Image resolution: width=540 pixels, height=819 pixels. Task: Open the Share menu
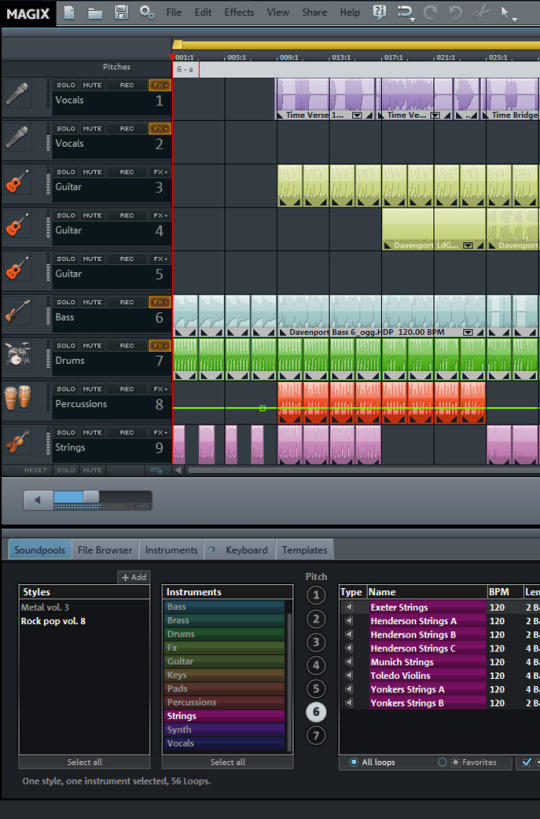click(314, 12)
